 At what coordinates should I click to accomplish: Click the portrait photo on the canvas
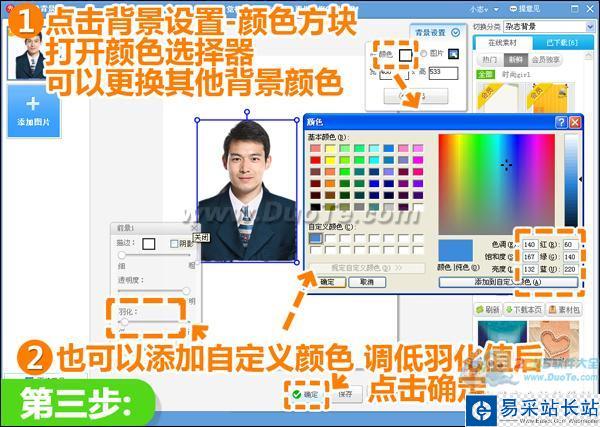(x=247, y=191)
